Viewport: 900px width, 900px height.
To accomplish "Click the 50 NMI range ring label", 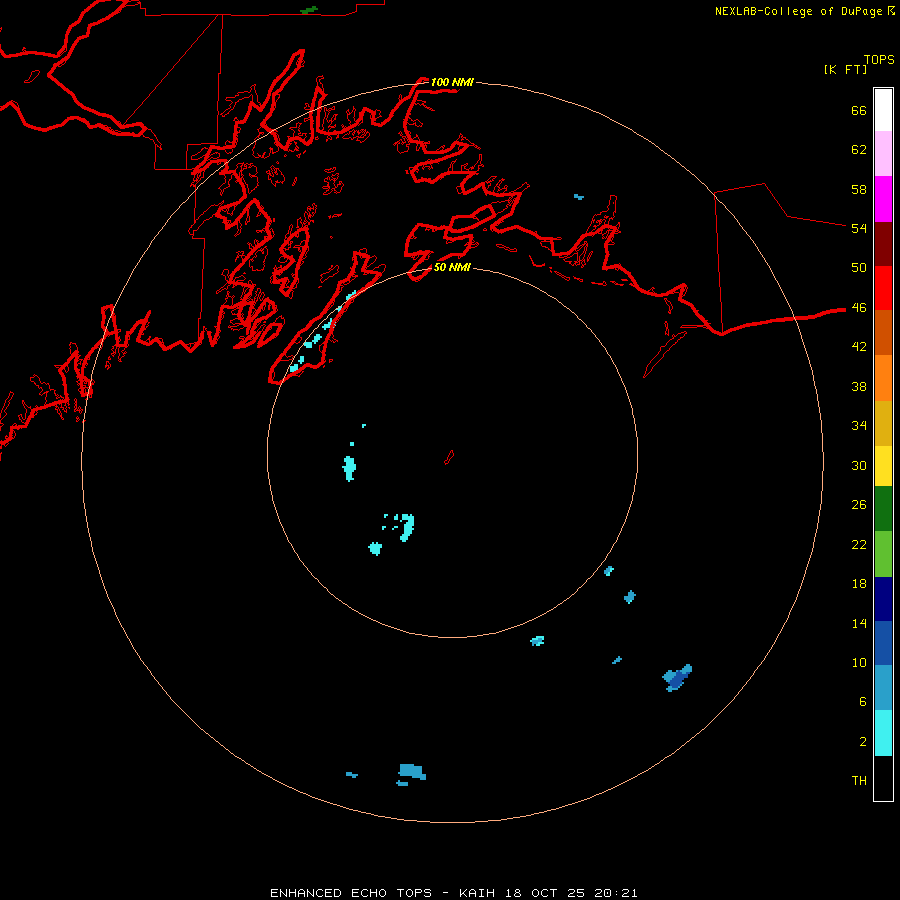I will 452,267.
